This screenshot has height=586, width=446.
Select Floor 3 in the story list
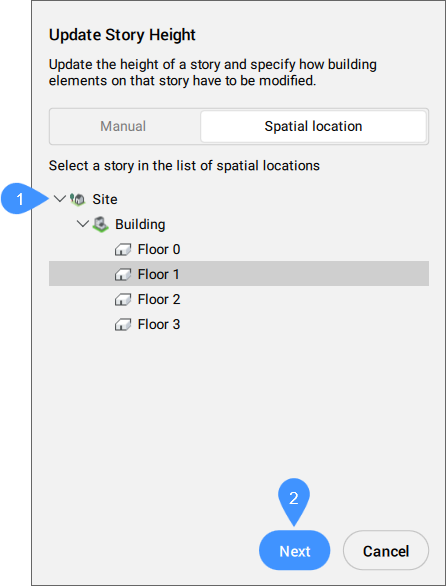239,324
